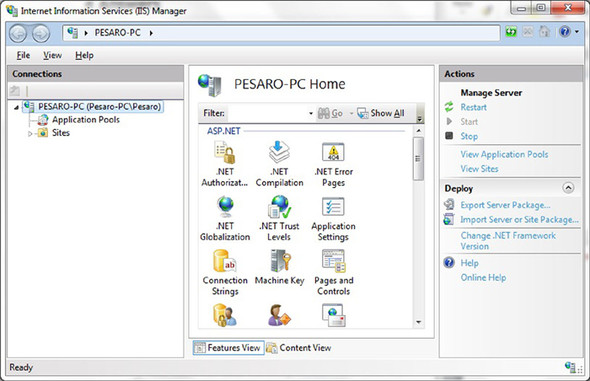Screen dimensions: 590x381
Task: Click the Home toolbar icon
Action: 544,32
